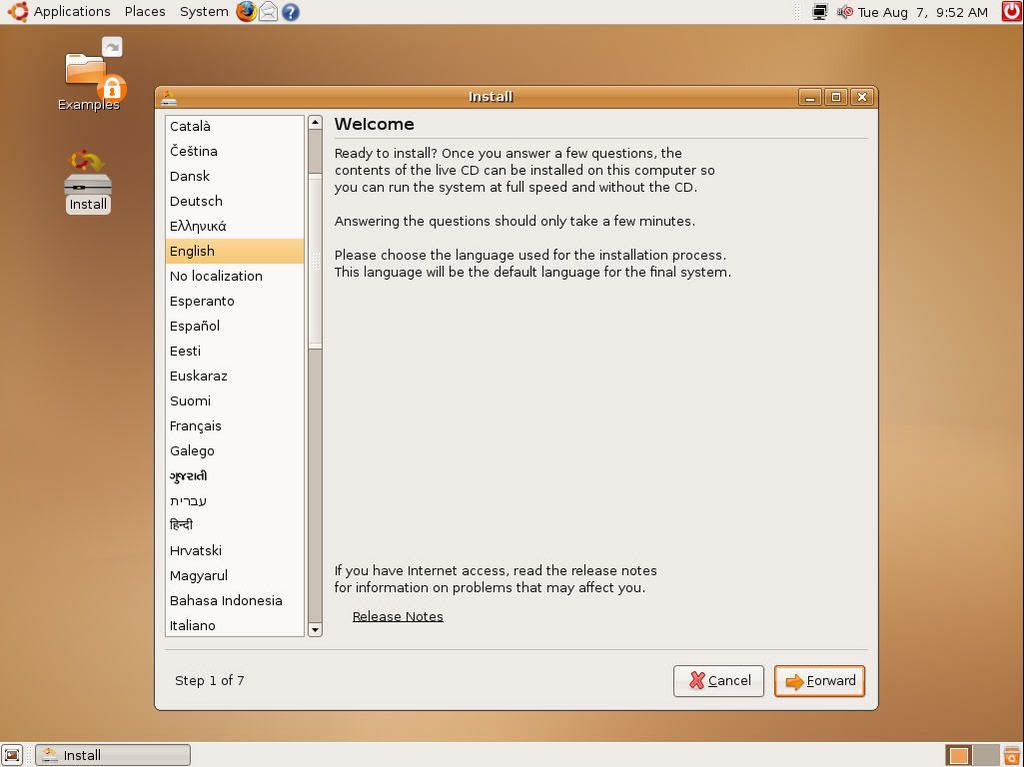Select Esperanto in the language list

click(234, 301)
